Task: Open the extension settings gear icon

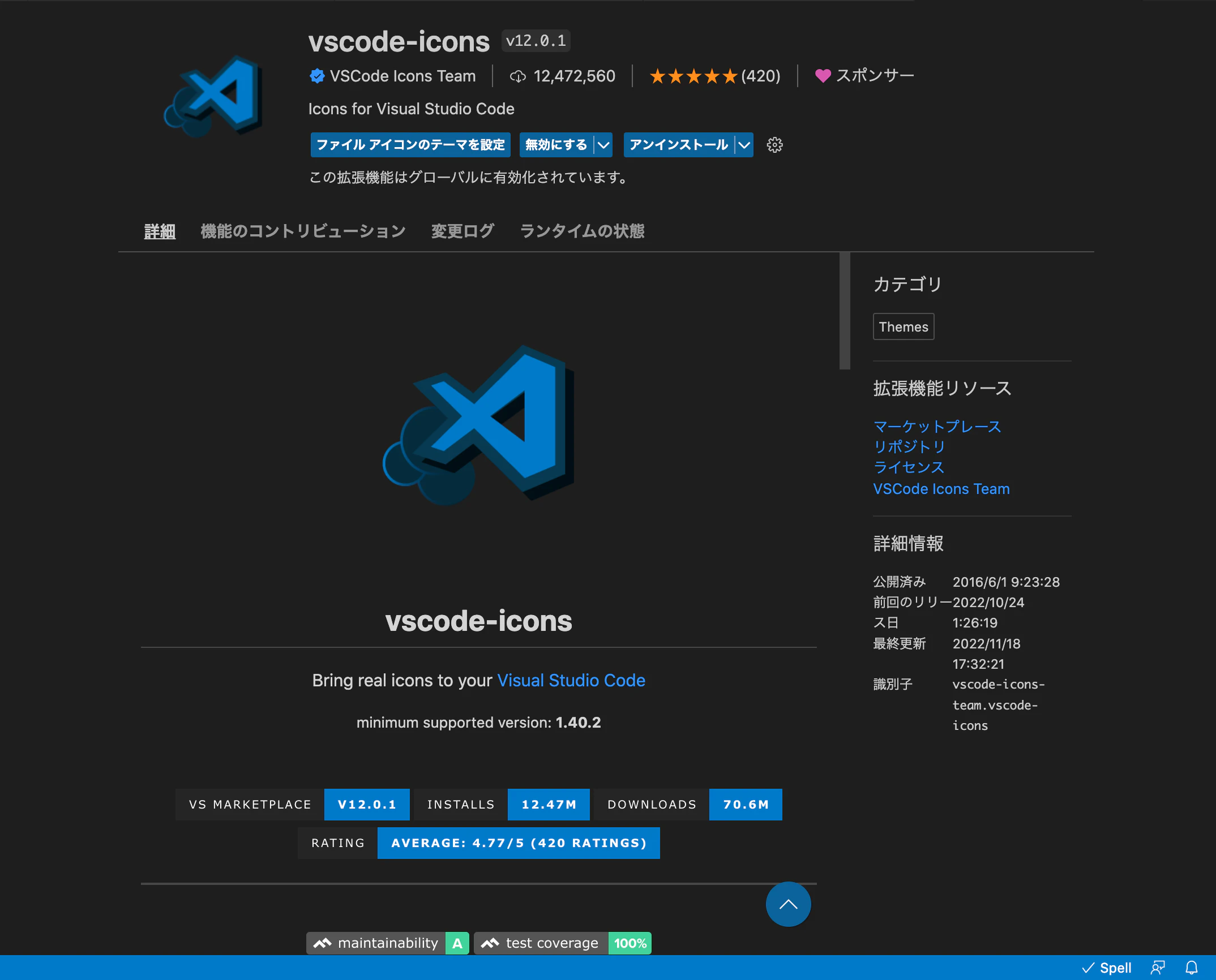Action: tap(774, 145)
